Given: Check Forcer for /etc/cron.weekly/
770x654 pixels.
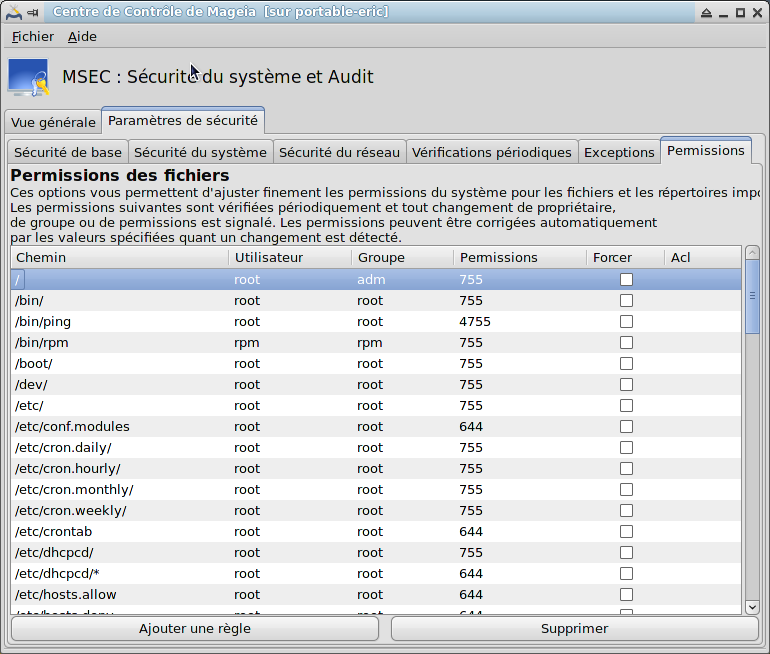Looking at the screenshot, I should [626, 511].
